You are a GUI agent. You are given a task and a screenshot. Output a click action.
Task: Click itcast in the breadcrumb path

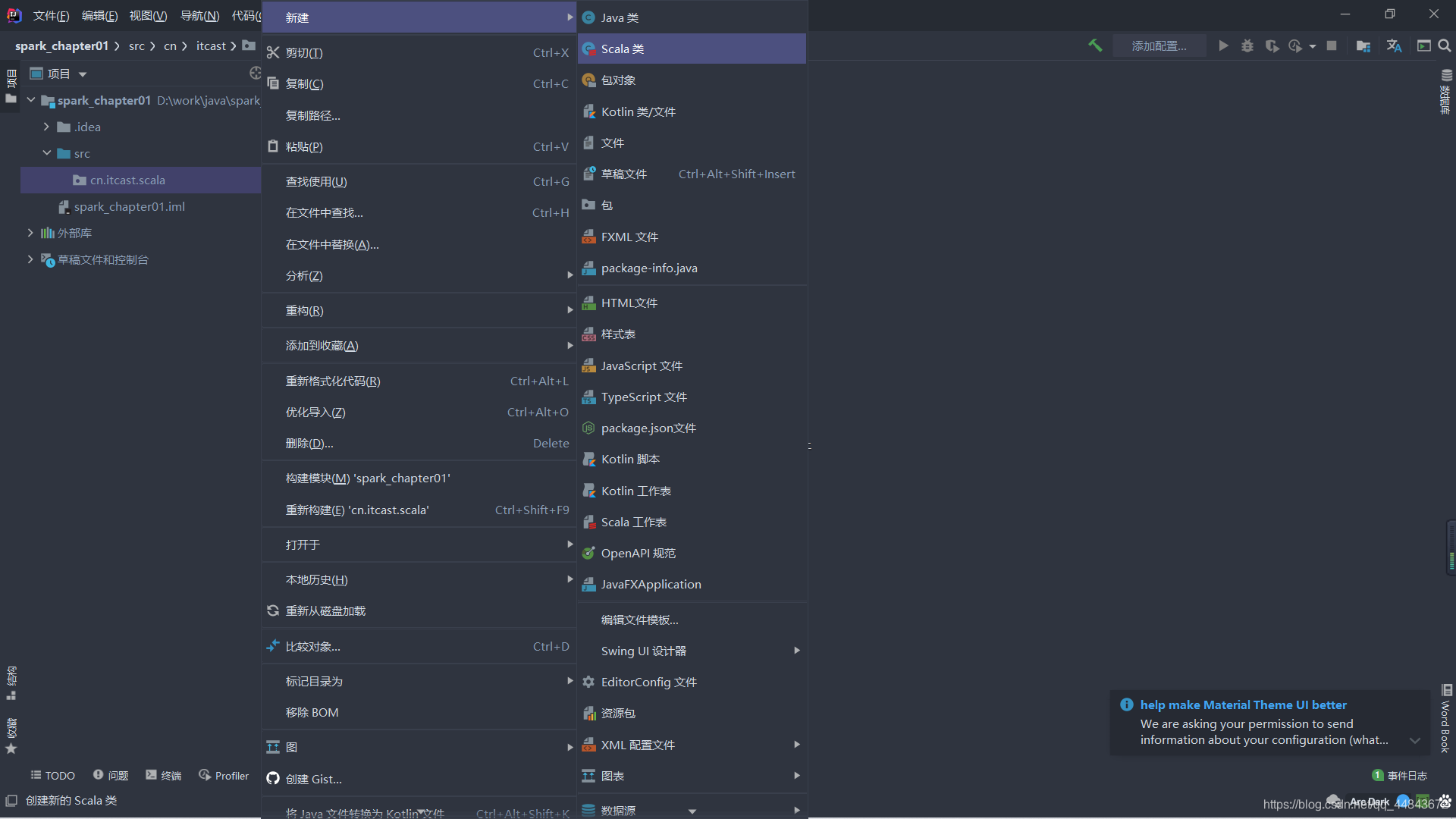point(211,45)
